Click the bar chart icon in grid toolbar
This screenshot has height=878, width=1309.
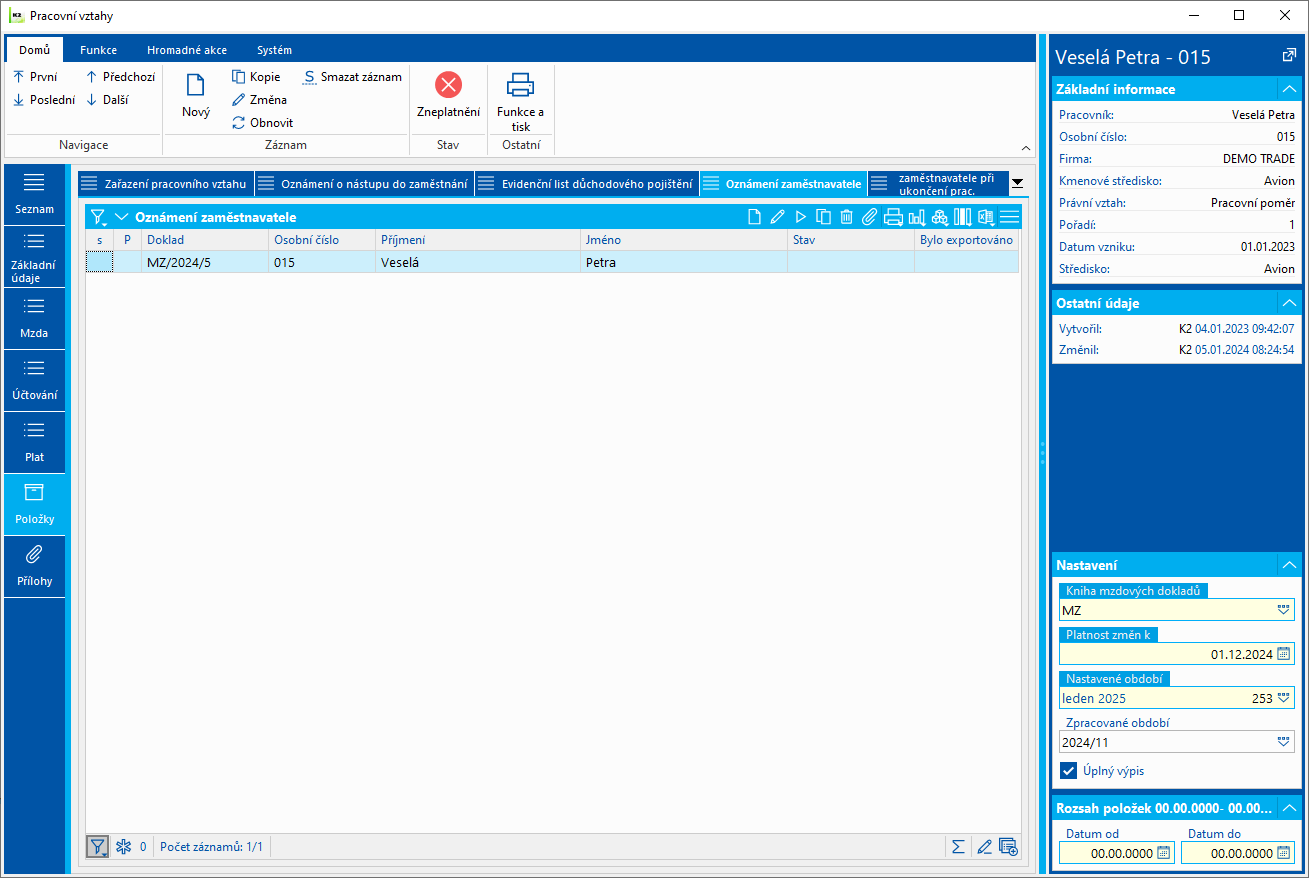916,217
